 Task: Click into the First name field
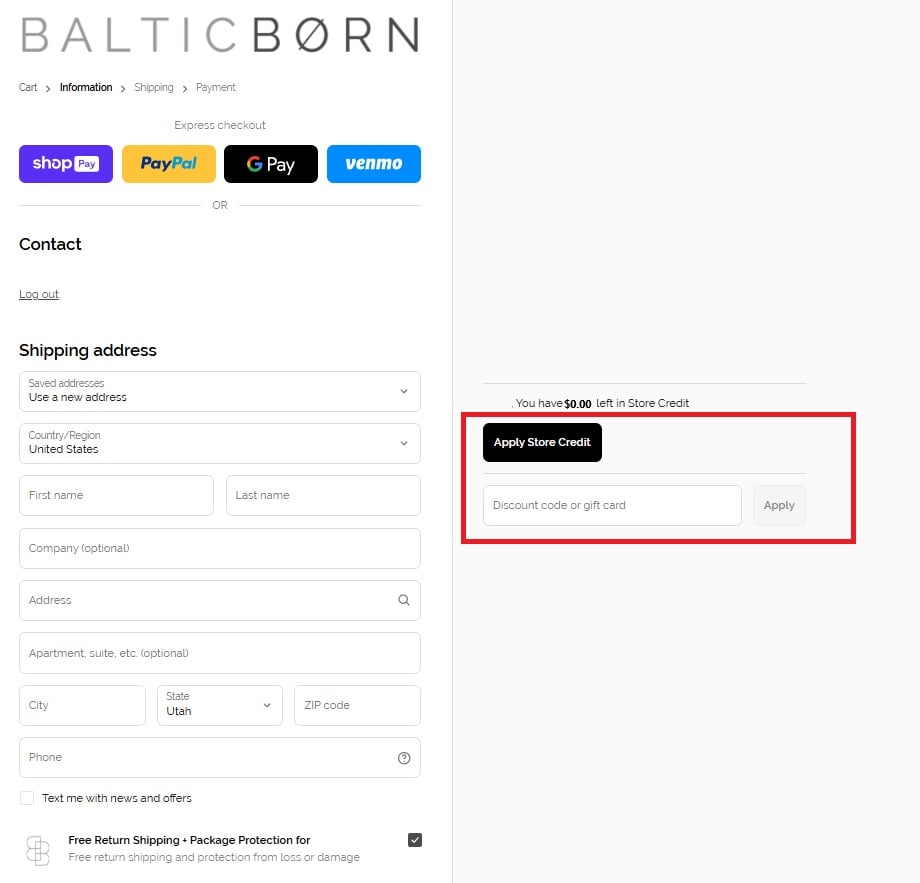click(x=116, y=496)
